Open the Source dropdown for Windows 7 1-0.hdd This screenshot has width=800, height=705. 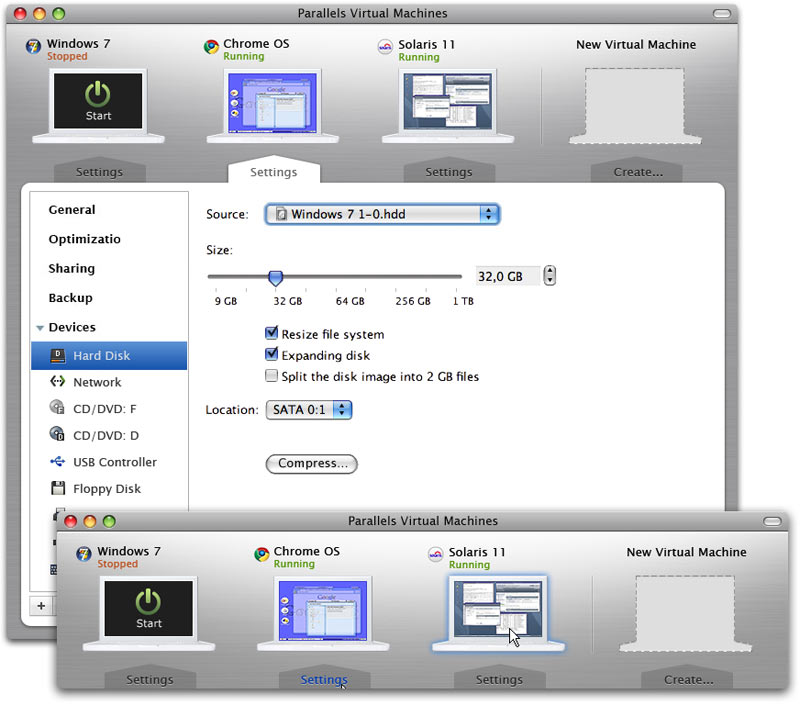point(381,214)
